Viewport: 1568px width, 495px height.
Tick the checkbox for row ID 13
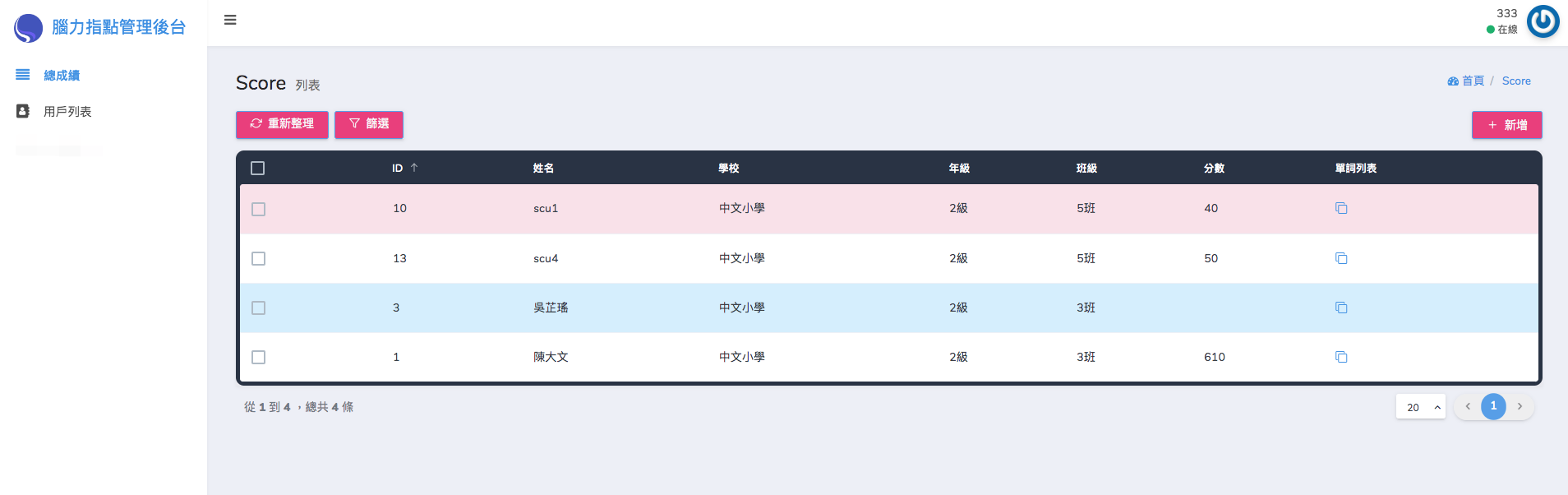pyautogui.click(x=258, y=258)
